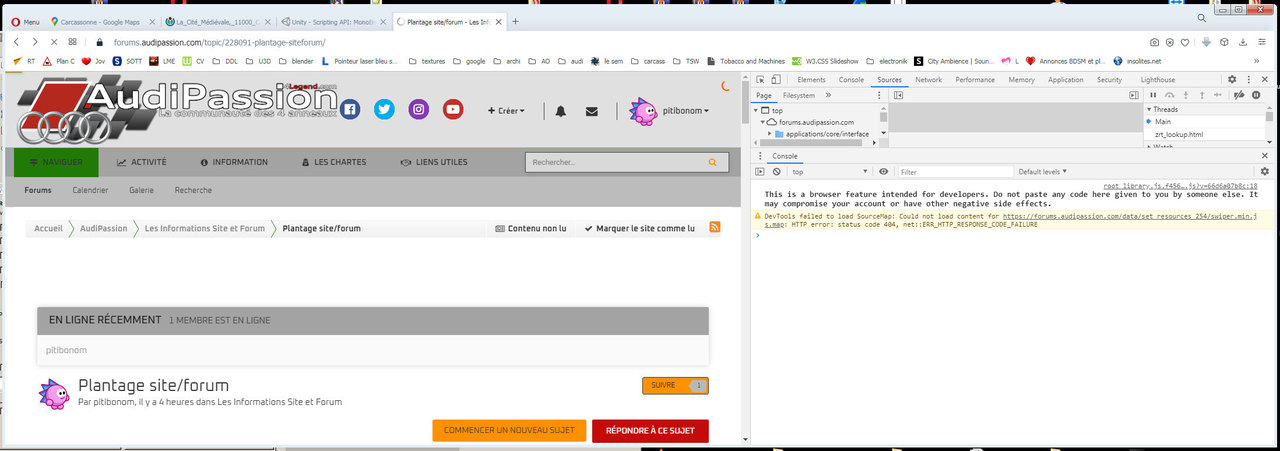Click the YouTube icon in header
Viewport: 1280px width, 451px height.
453,110
